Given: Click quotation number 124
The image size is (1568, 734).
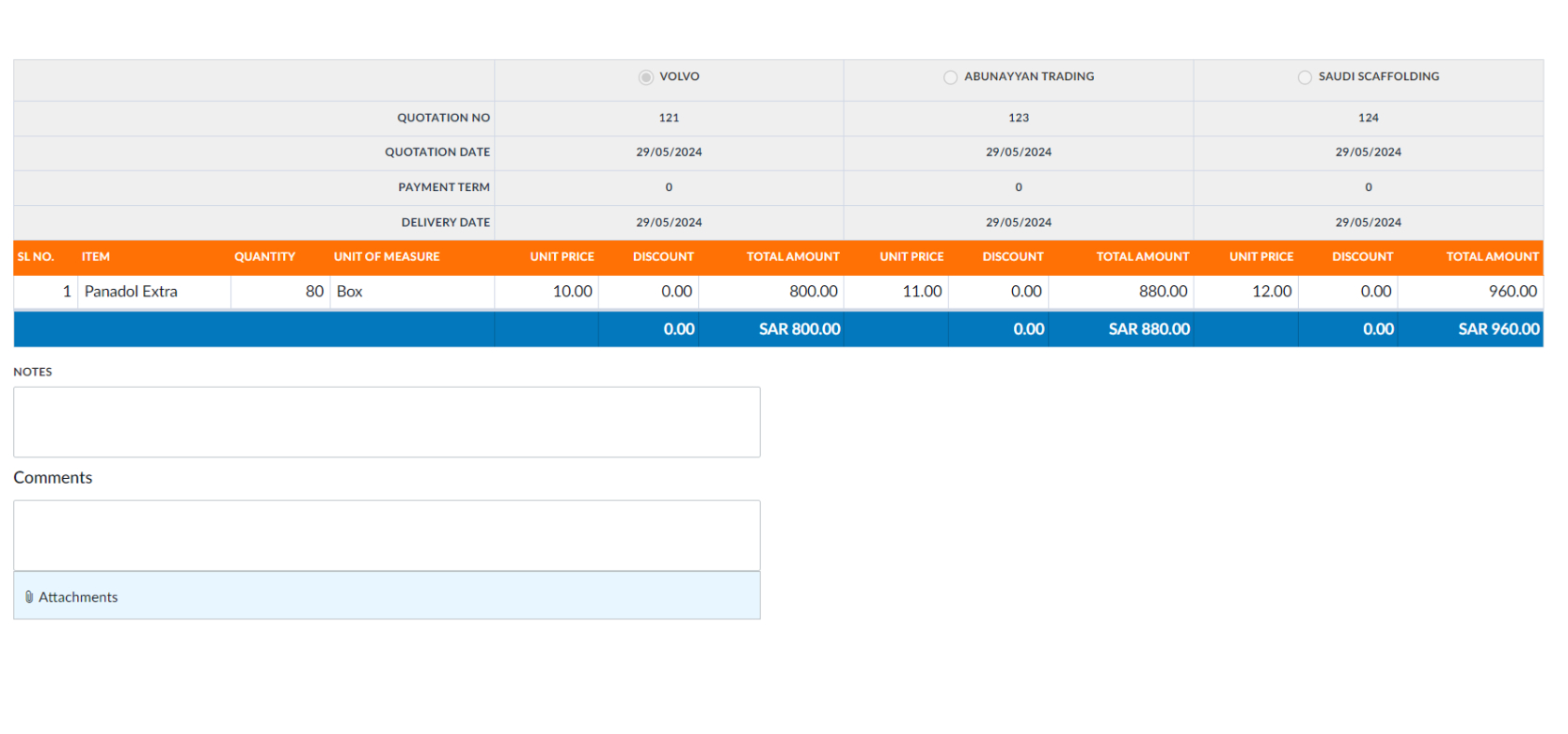Looking at the screenshot, I should [1369, 118].
